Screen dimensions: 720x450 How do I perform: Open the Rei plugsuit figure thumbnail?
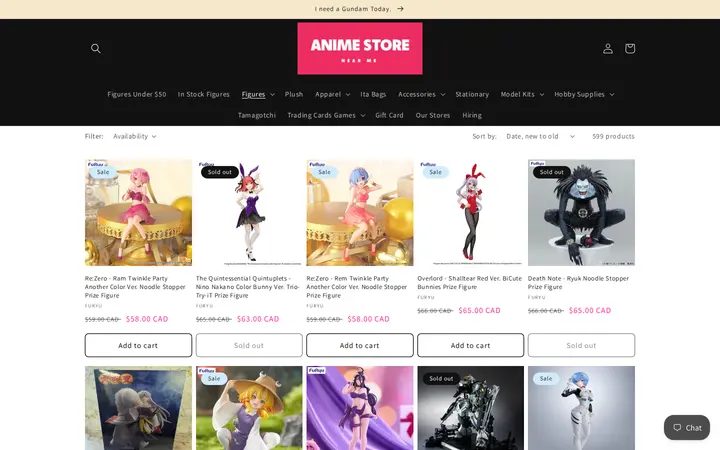(x=581, y=408)
